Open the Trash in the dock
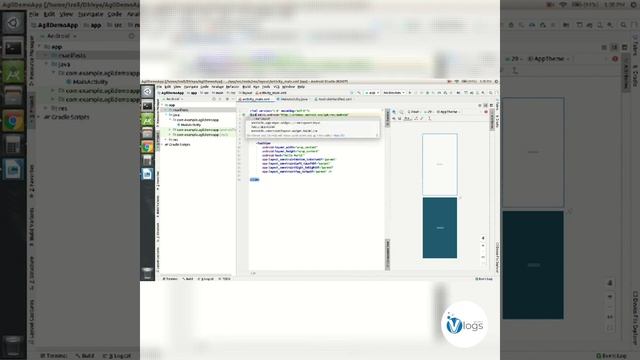 click(x=147, y=273)
